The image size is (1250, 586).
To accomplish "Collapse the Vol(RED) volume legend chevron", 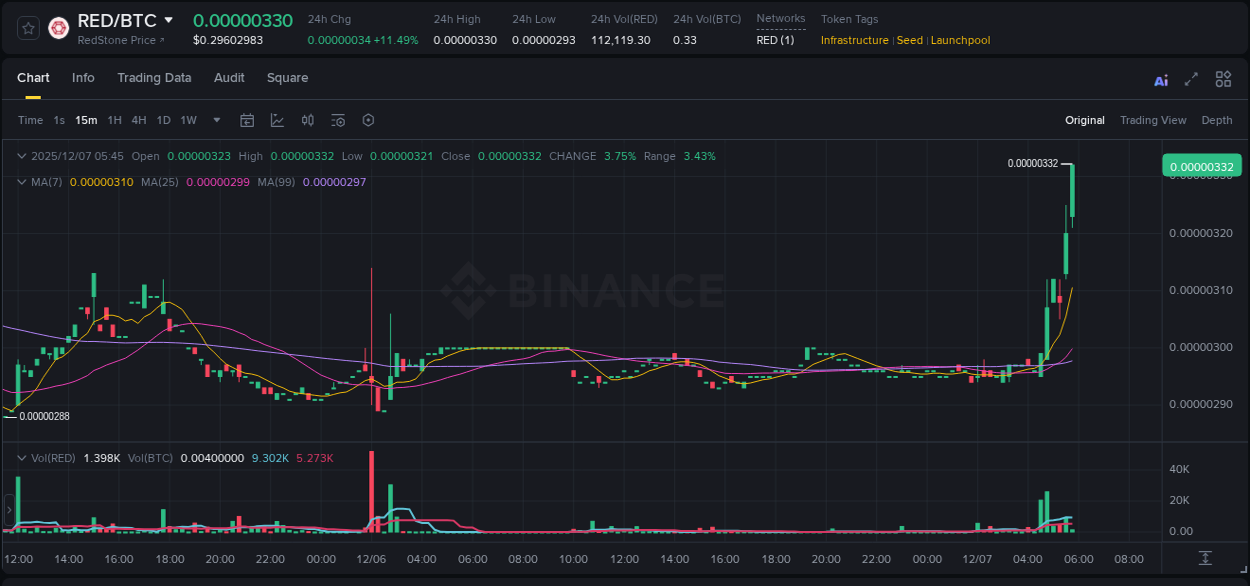I will pyautogui.click(x=22, y=458).
